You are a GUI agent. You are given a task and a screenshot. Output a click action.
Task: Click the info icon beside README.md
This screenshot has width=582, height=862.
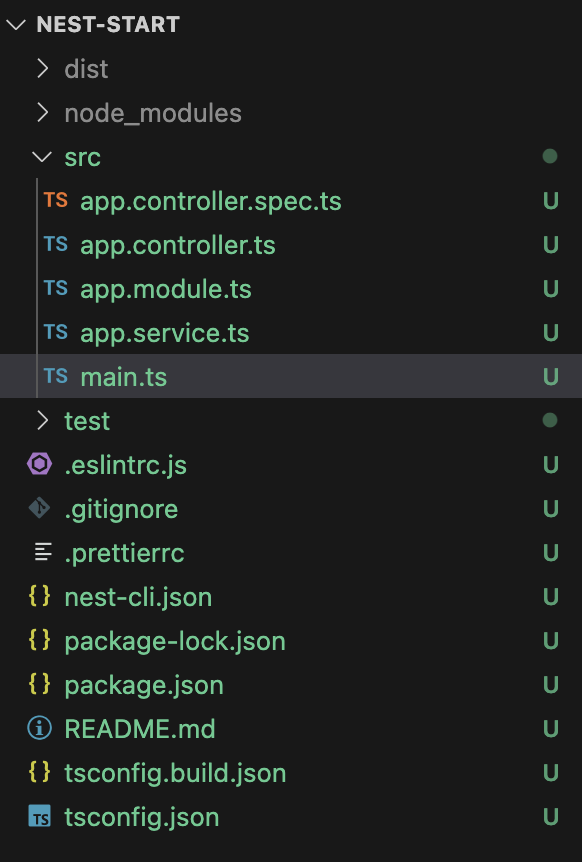point(40,728)
